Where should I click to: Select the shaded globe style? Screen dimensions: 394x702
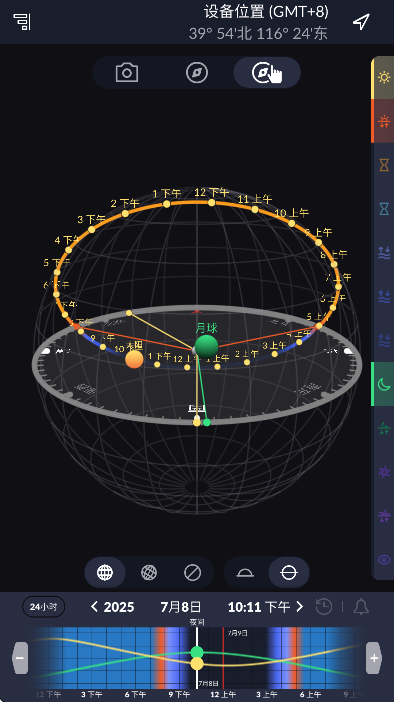pos(149,573)
